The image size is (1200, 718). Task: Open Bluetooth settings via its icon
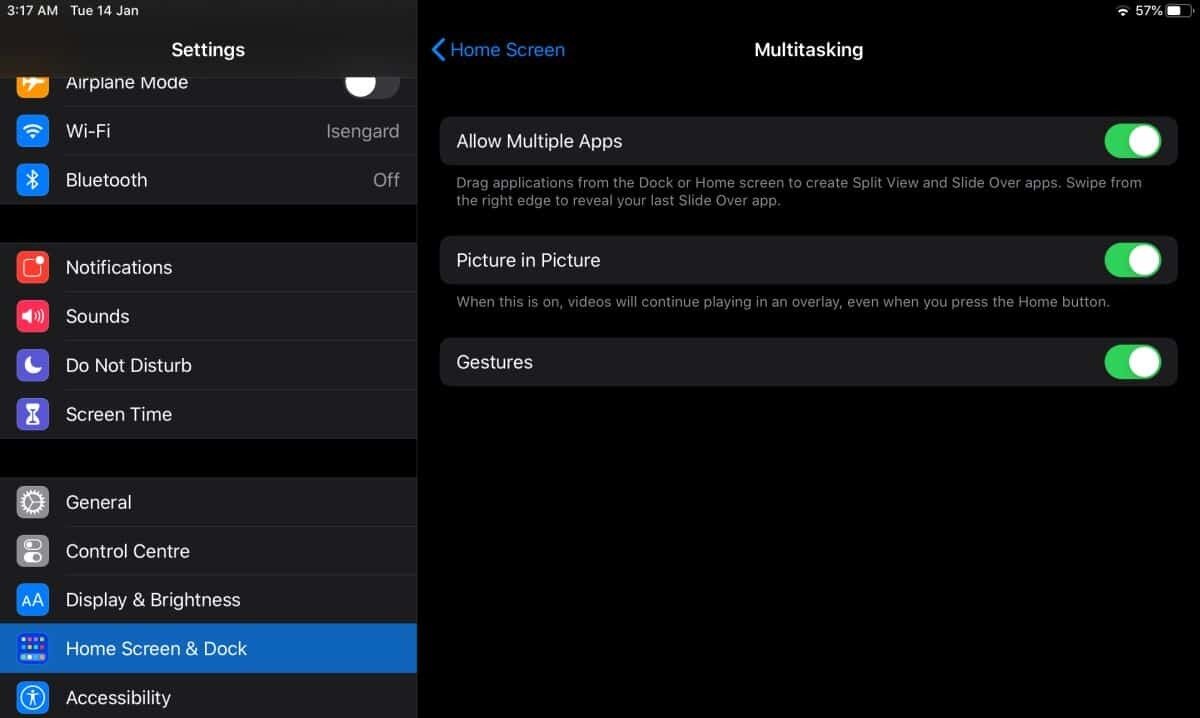tap(32, 180)
